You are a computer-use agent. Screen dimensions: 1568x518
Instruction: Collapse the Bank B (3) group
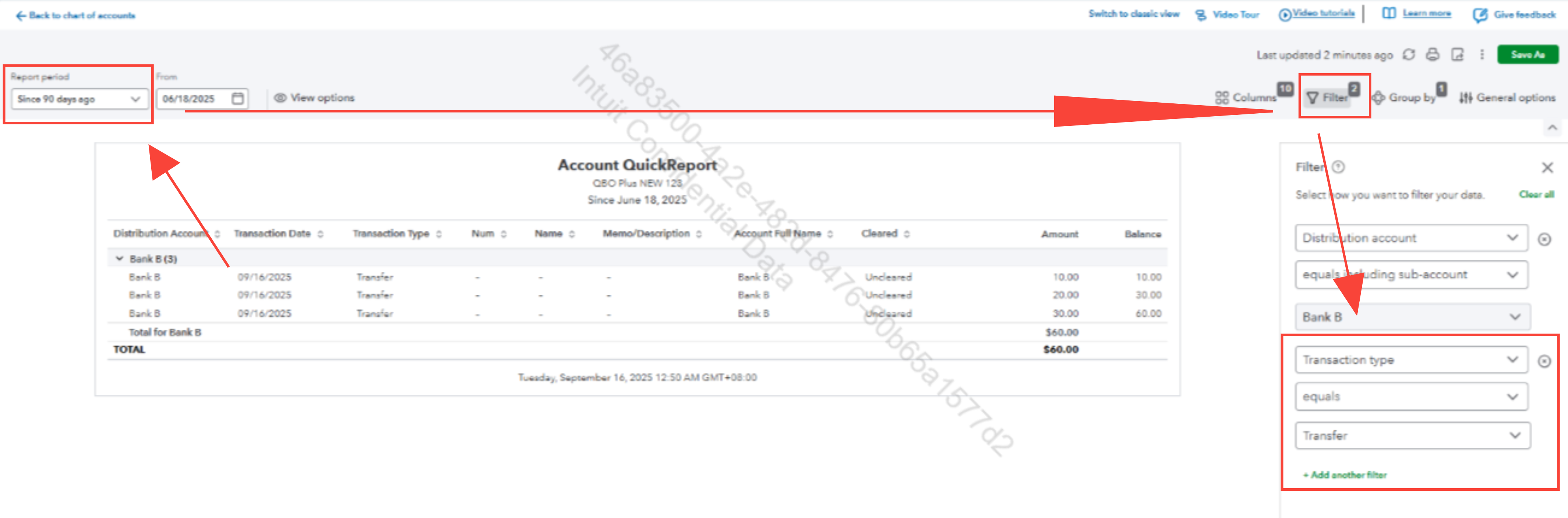119,259
